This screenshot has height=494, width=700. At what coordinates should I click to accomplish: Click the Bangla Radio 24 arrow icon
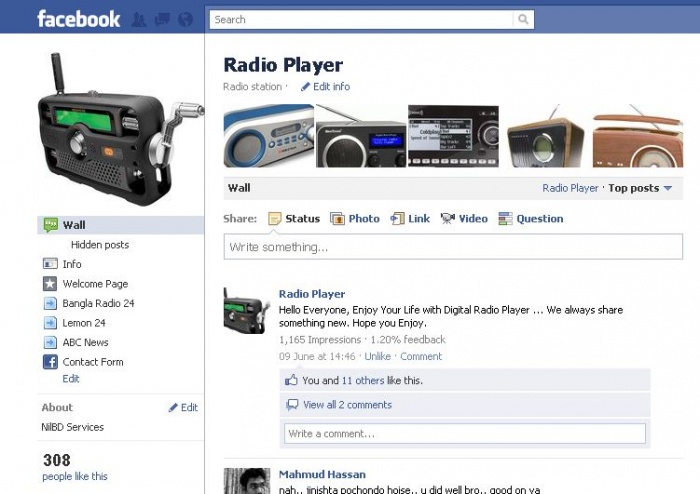50,303
